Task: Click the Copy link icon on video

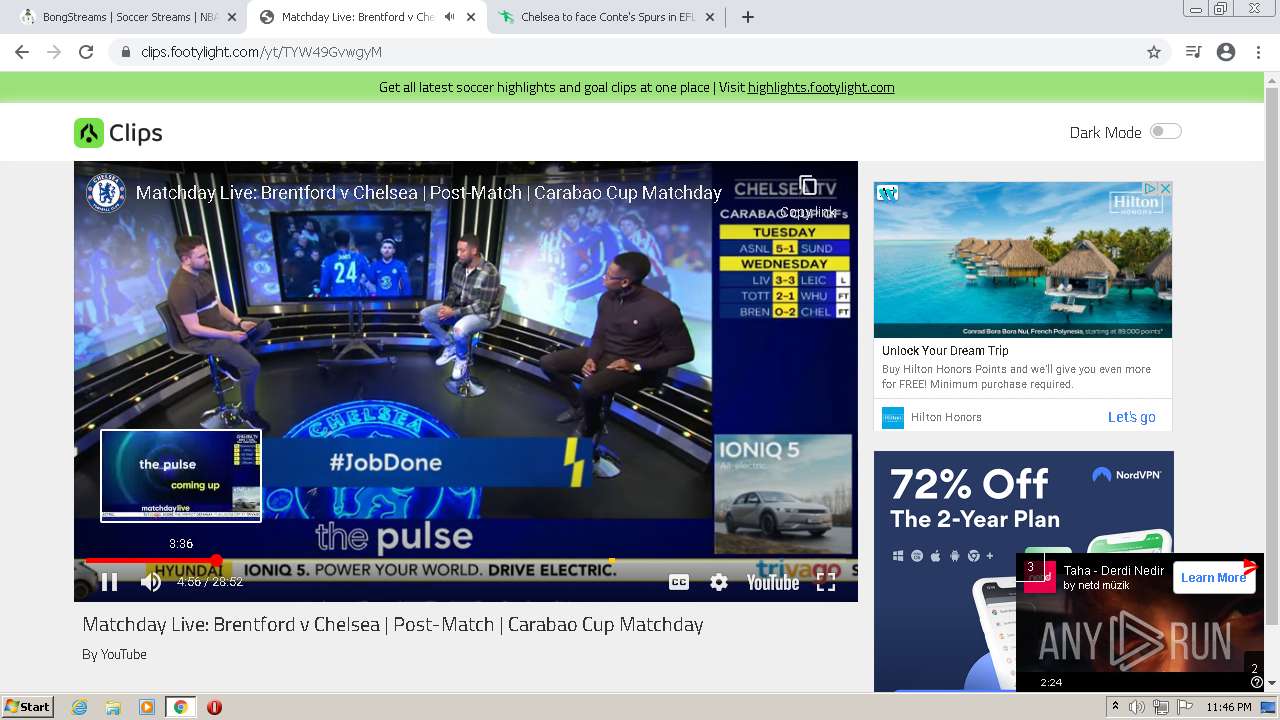Action: (808, 186)
